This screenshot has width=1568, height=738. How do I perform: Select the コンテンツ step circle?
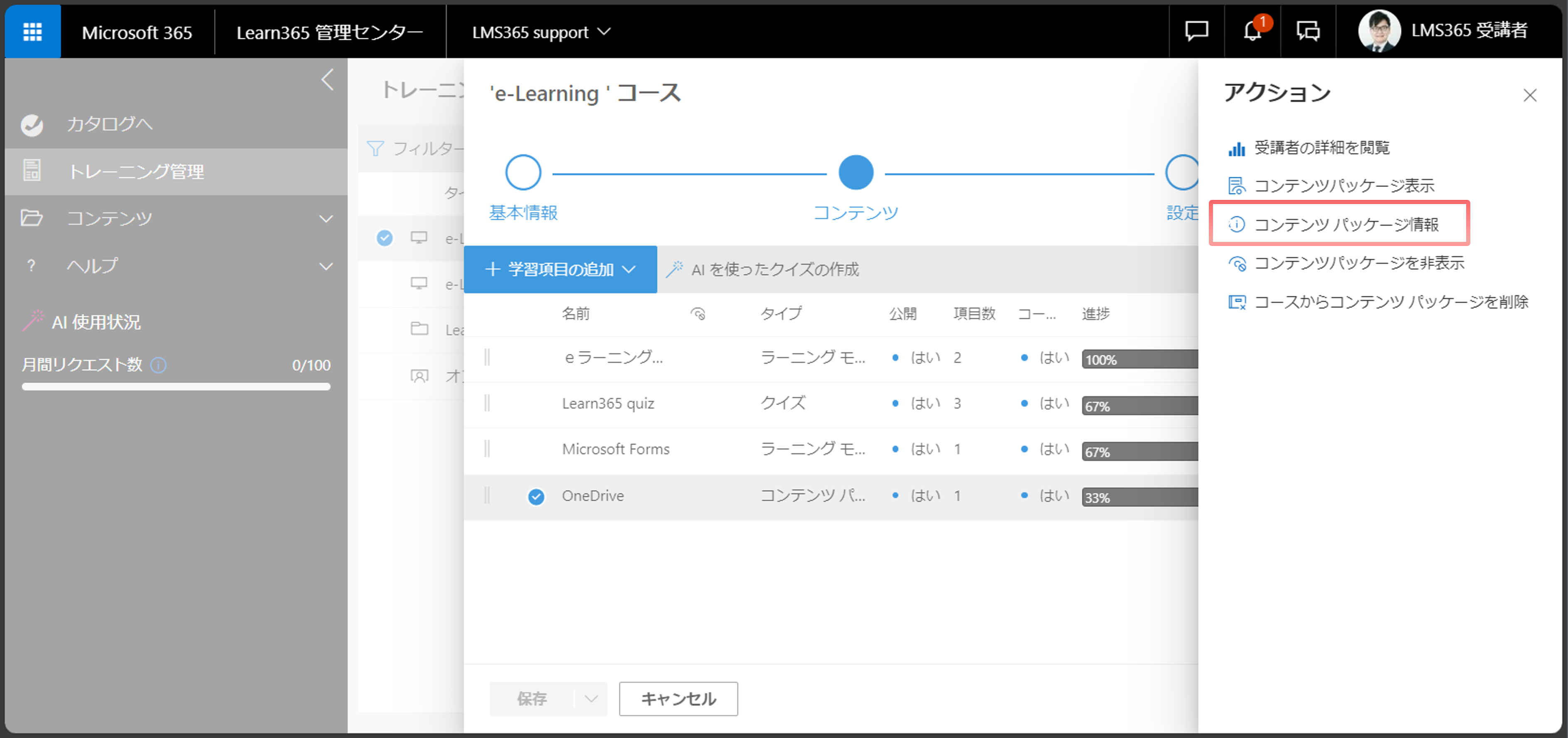[x=856, y=173]
